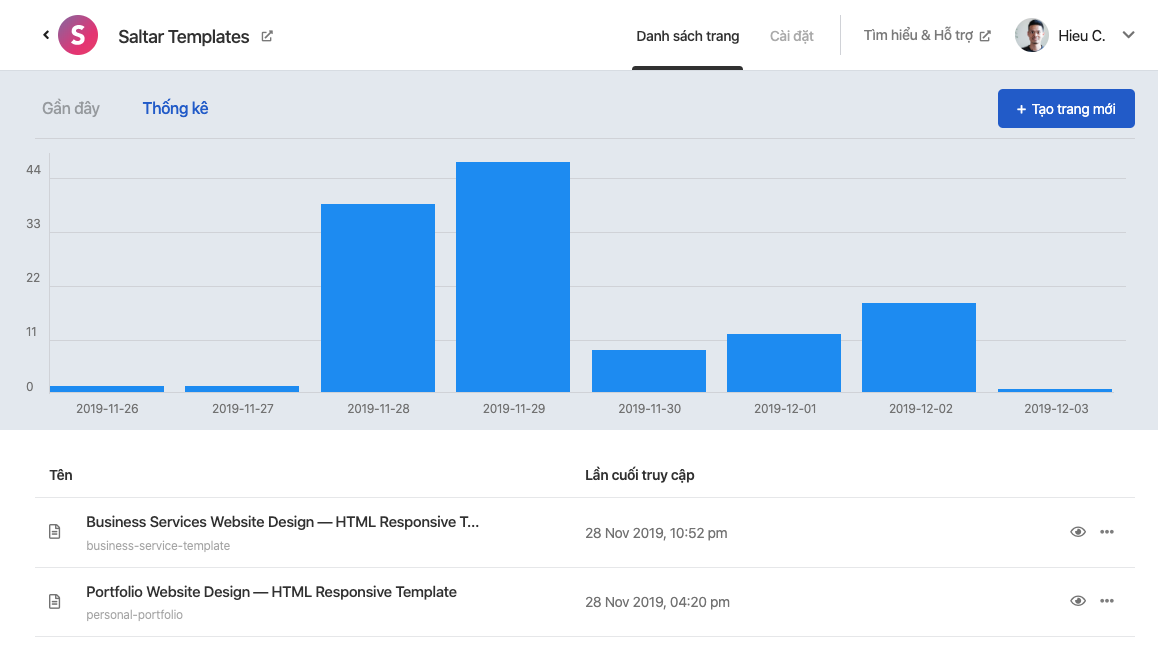Screen dimensions: 1158x647
Task: Switch to the Danh sách trang tab
Action: 688,36
